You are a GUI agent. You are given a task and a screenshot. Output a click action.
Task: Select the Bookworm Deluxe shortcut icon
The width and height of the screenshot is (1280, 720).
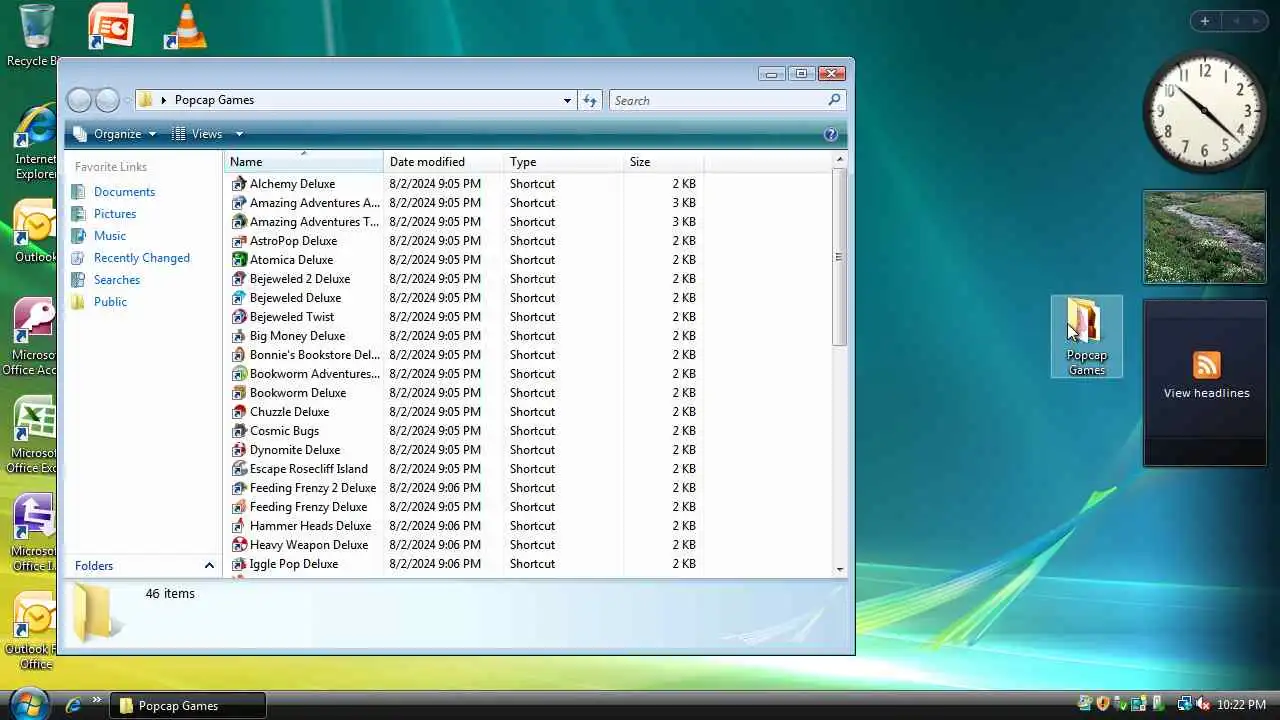click(x=239, y=393)
